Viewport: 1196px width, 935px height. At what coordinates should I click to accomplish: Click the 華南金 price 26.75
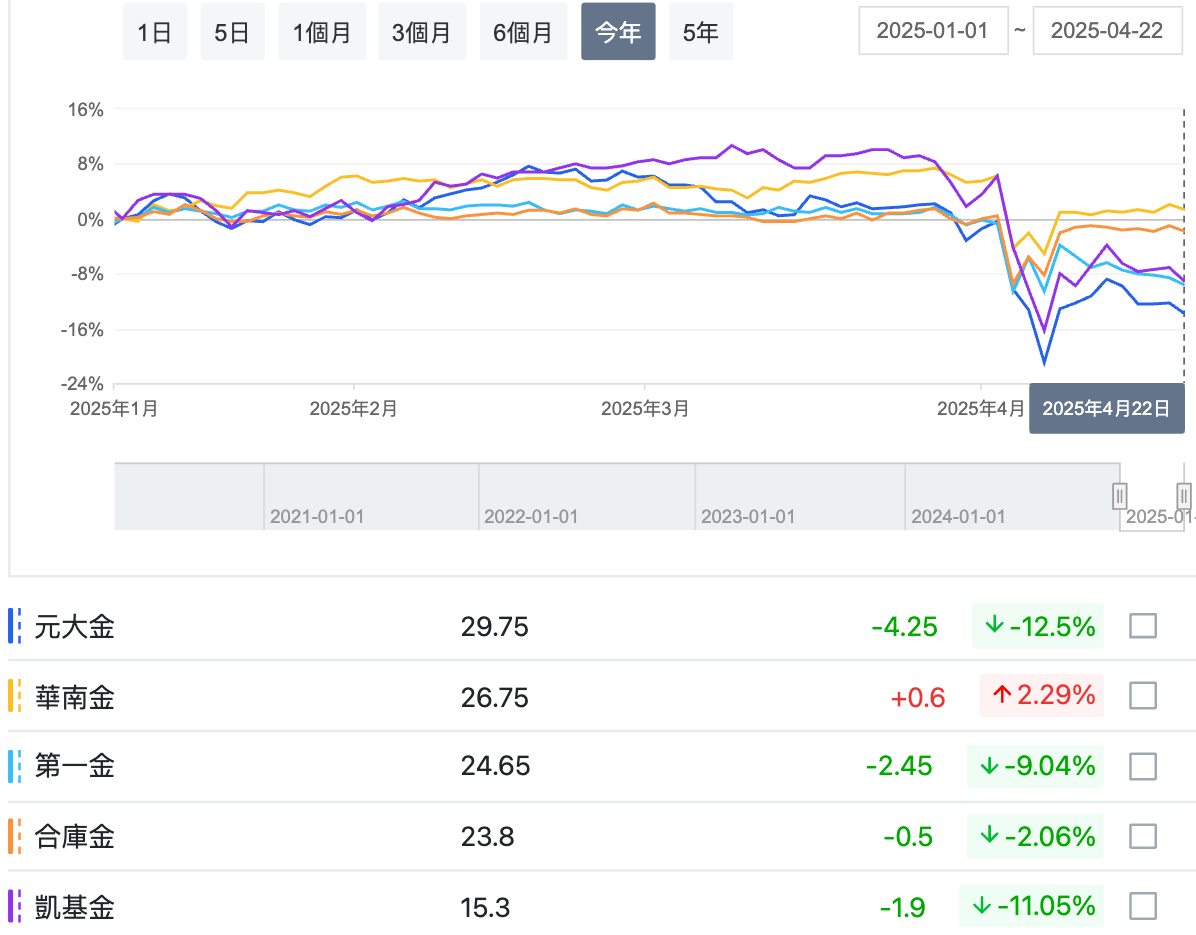(x=494, y=697)
